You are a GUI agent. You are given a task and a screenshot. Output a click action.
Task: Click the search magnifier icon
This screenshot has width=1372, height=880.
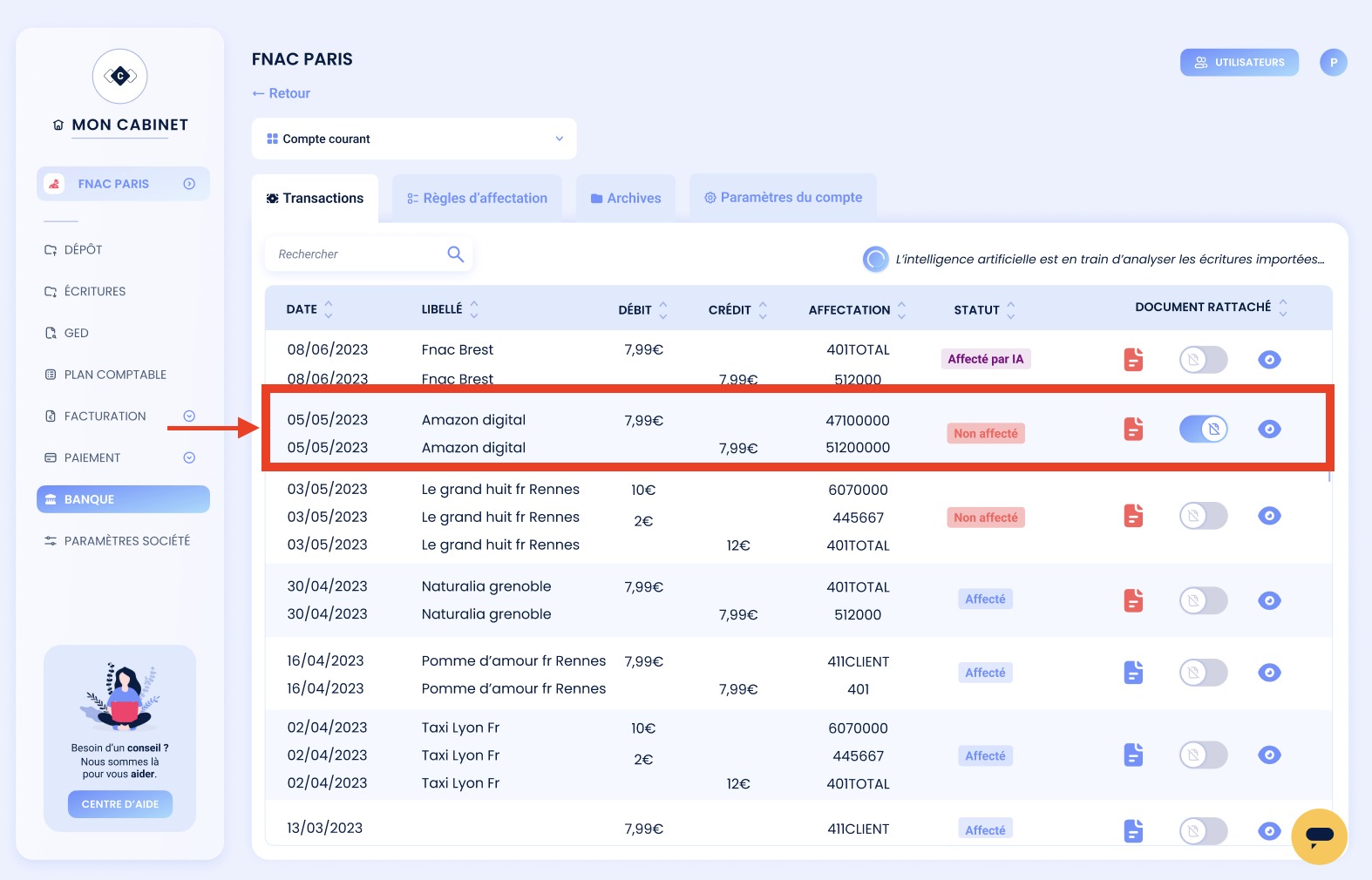(455, 254)
